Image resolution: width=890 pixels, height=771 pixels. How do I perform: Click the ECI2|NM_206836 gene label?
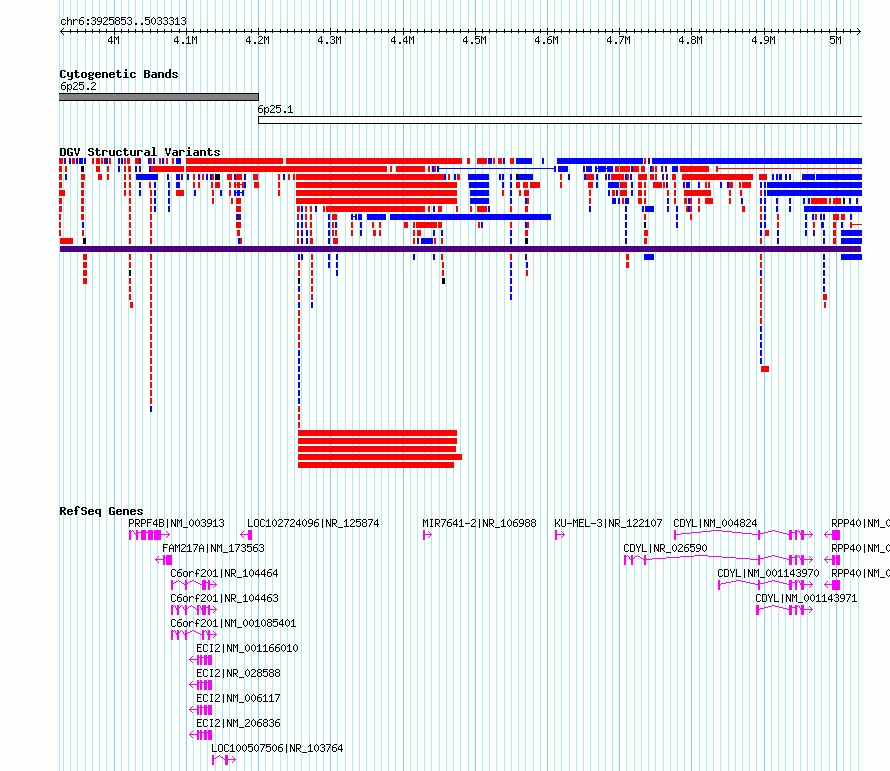238,723
